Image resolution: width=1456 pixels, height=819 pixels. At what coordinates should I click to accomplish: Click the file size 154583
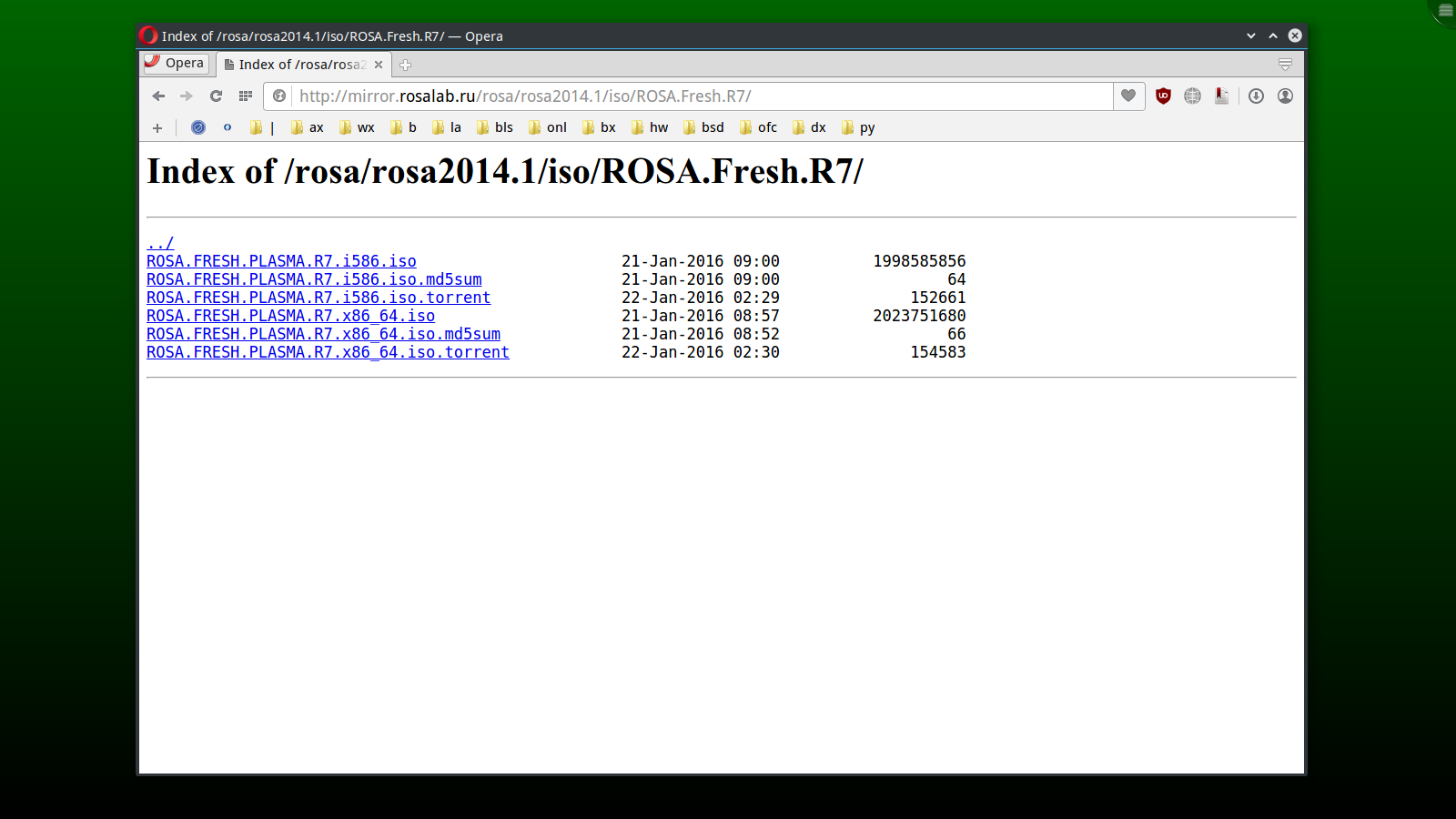tap(938, 352)
